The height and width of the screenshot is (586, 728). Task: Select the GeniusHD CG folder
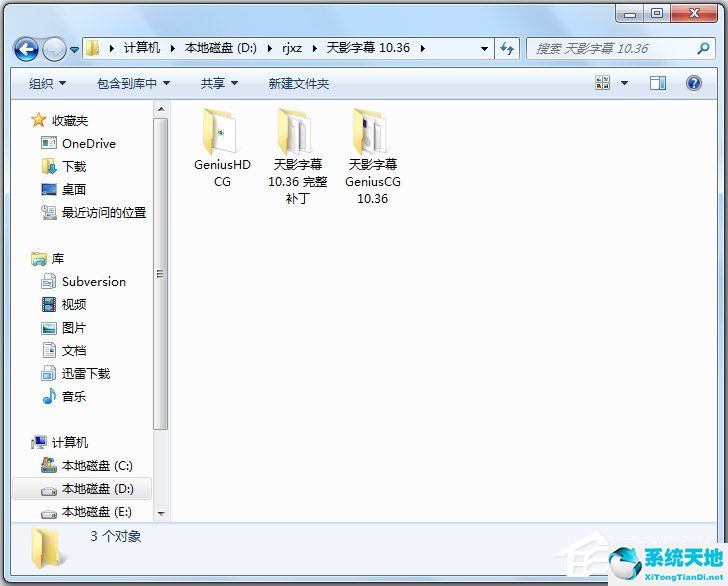point(222,148)
